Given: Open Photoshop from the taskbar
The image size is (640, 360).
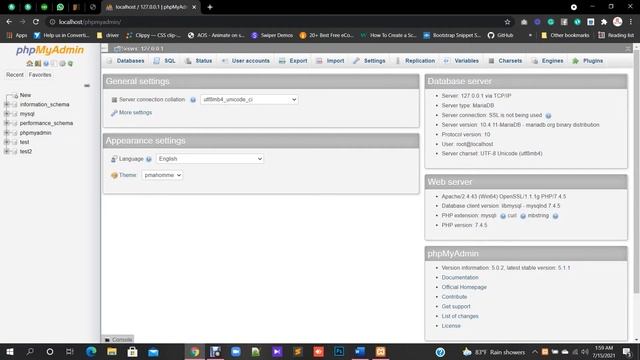Looking at the screenshot, I should point(339,351).
